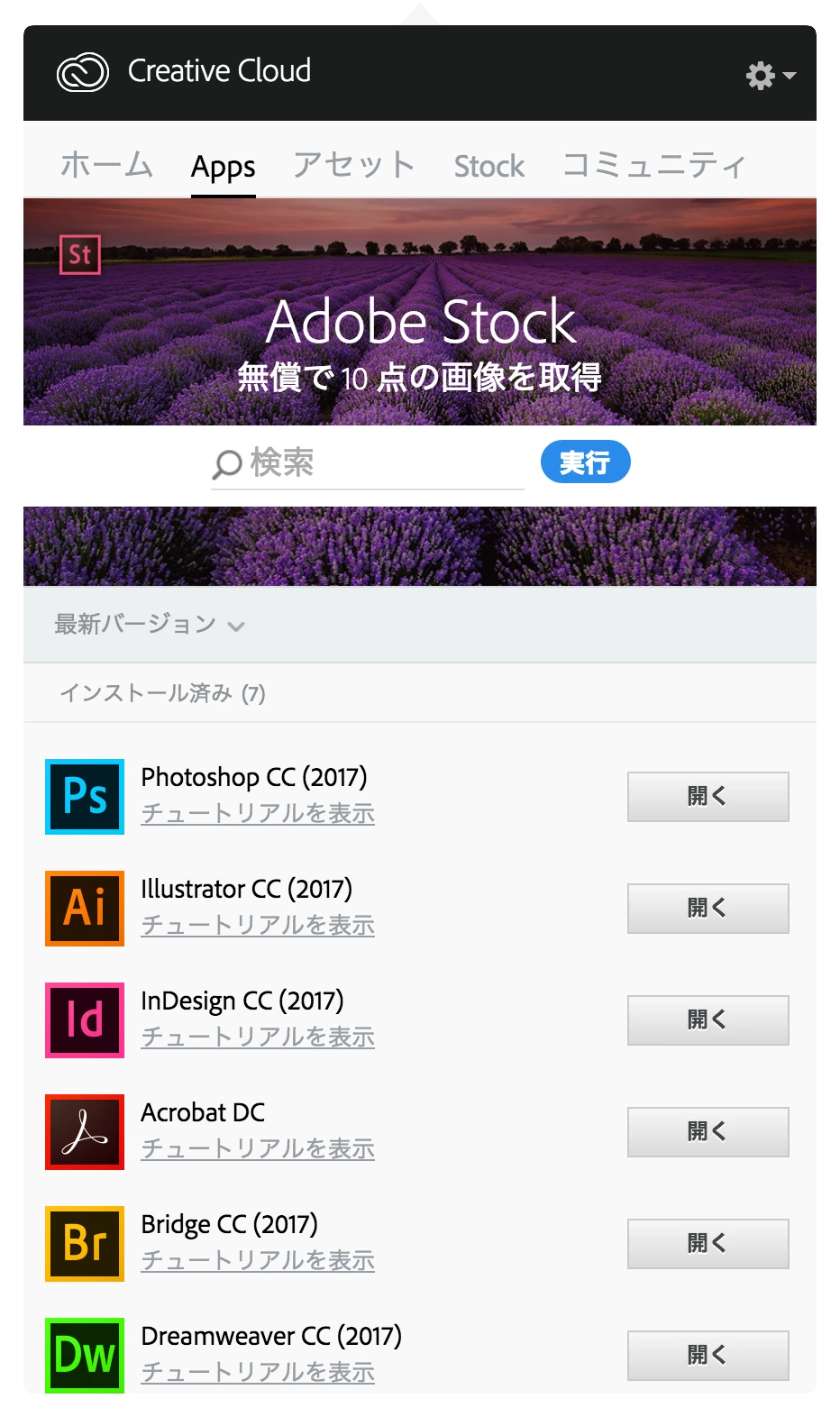Open Illustrator CC with 開く button

[x=708, y=909]
